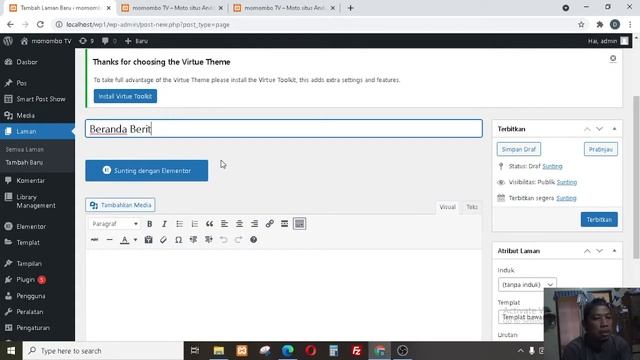The height and width of the screenshot is (360, 640).
Task: Reload the browser page
Action: pos(40,24)
